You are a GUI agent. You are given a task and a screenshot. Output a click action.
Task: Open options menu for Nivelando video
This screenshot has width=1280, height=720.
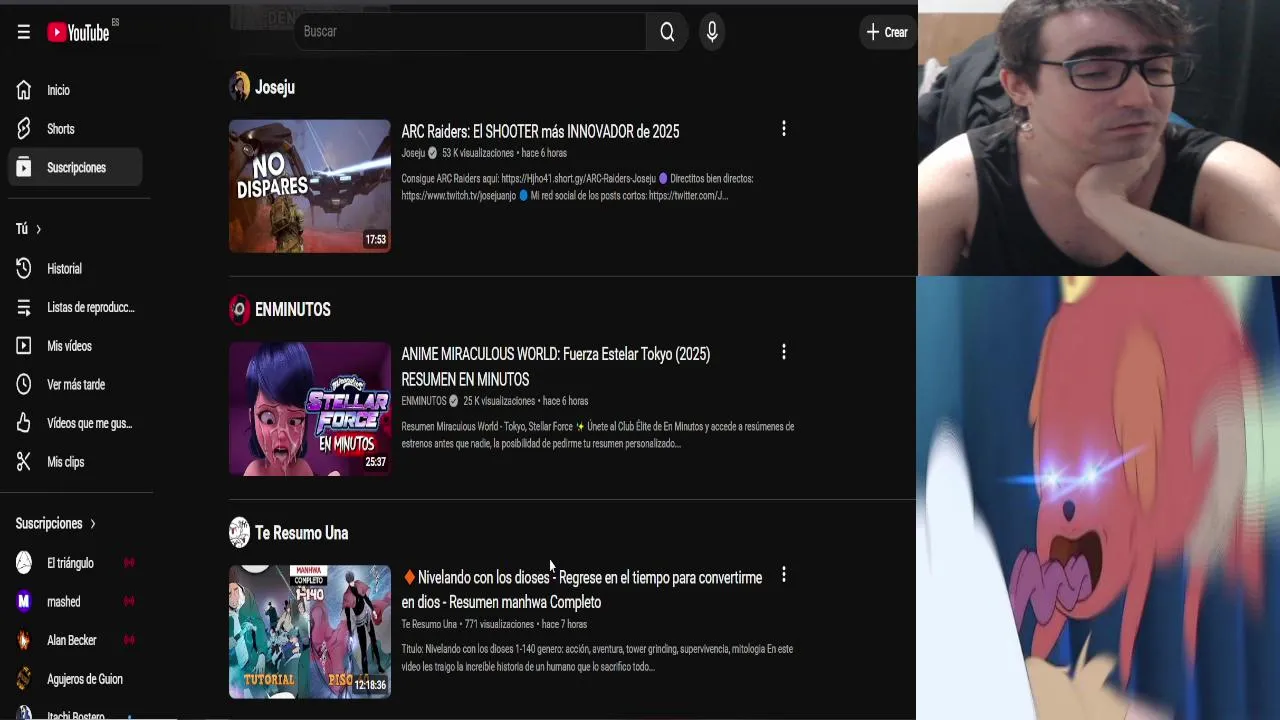click(784, 575)
